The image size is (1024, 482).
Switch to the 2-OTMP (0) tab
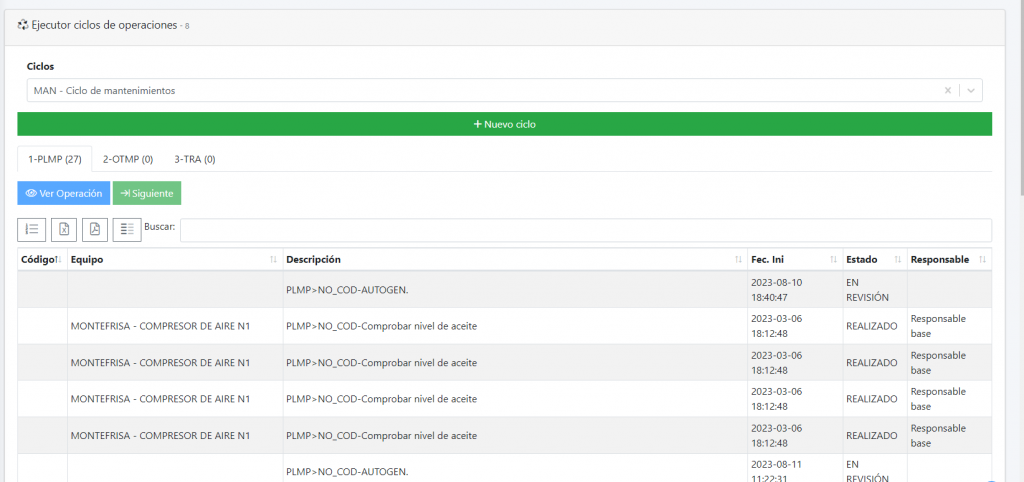tap(128, 159)
